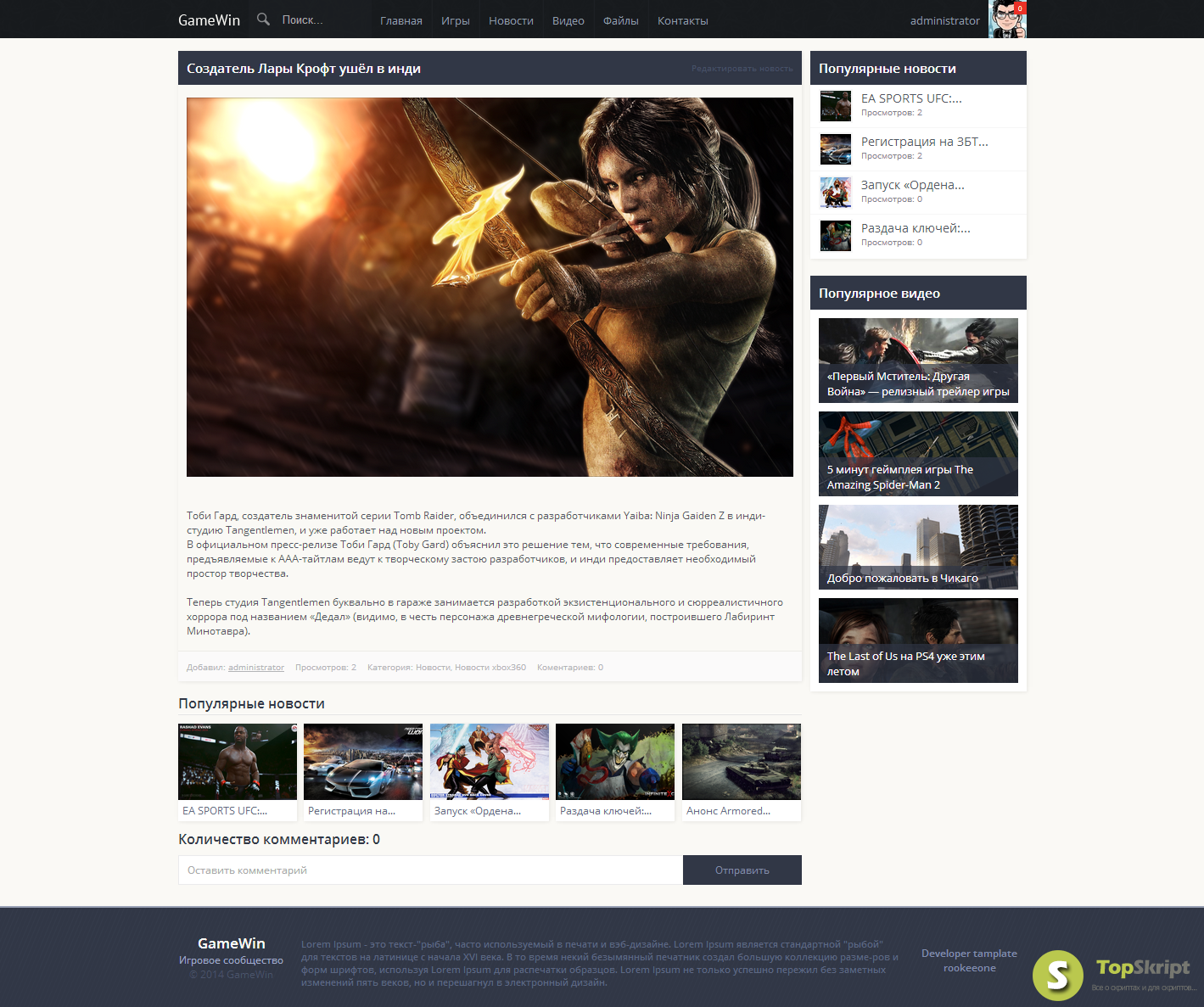The image size is (1204, 1007).
Task: Open the Видео menu section
Action: [568, 20]
